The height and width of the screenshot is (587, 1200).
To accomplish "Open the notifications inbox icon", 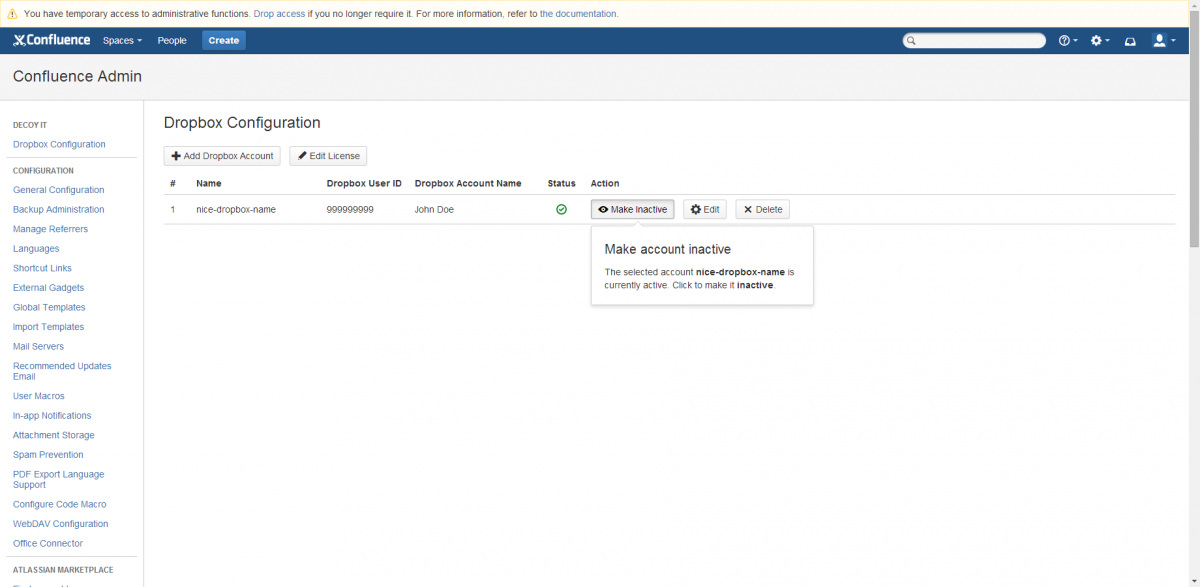I will 1130,41.
